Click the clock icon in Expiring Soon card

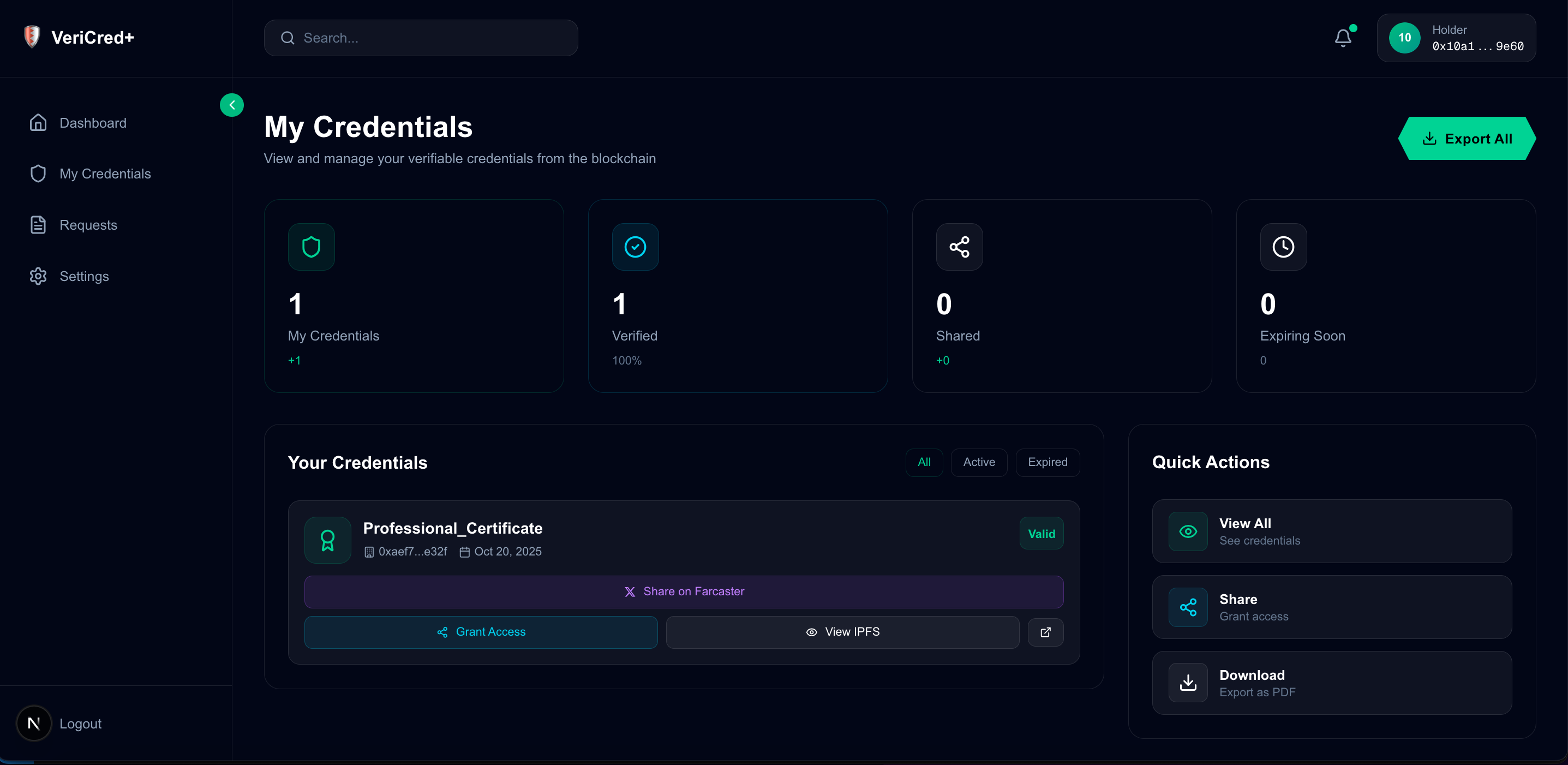coord(1283,247)
